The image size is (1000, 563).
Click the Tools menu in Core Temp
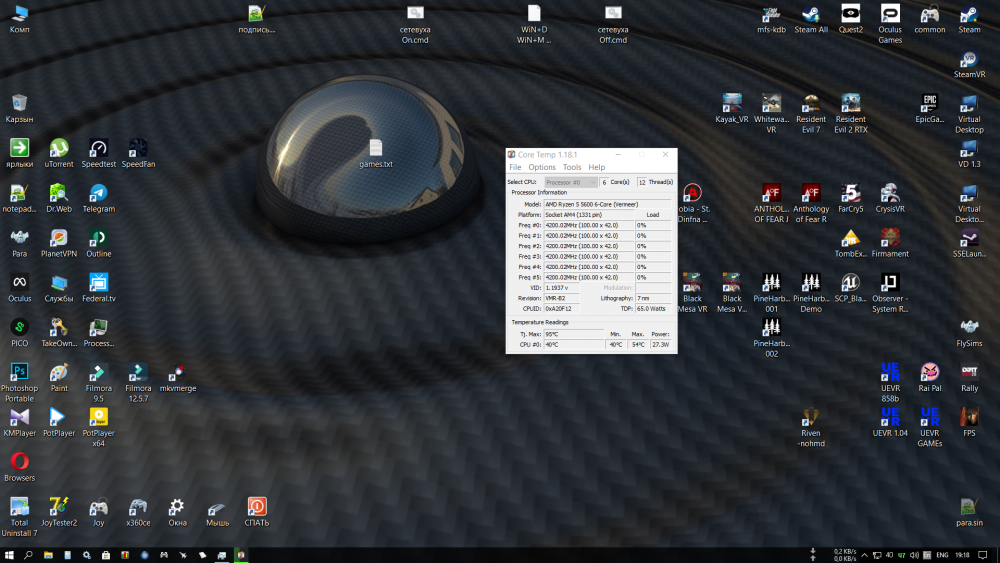[x=572, y=167]
